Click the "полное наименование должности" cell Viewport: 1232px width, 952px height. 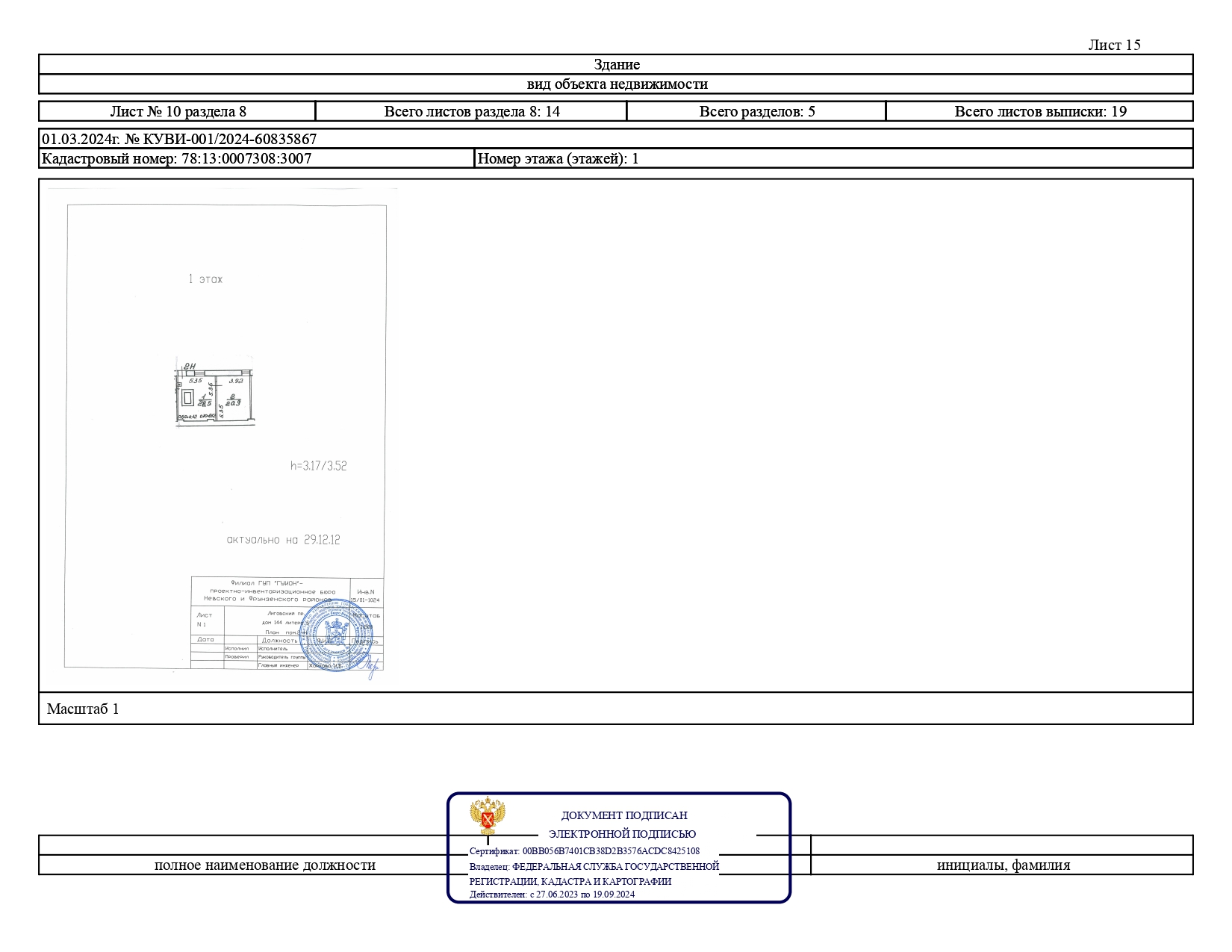click(264, 865)
